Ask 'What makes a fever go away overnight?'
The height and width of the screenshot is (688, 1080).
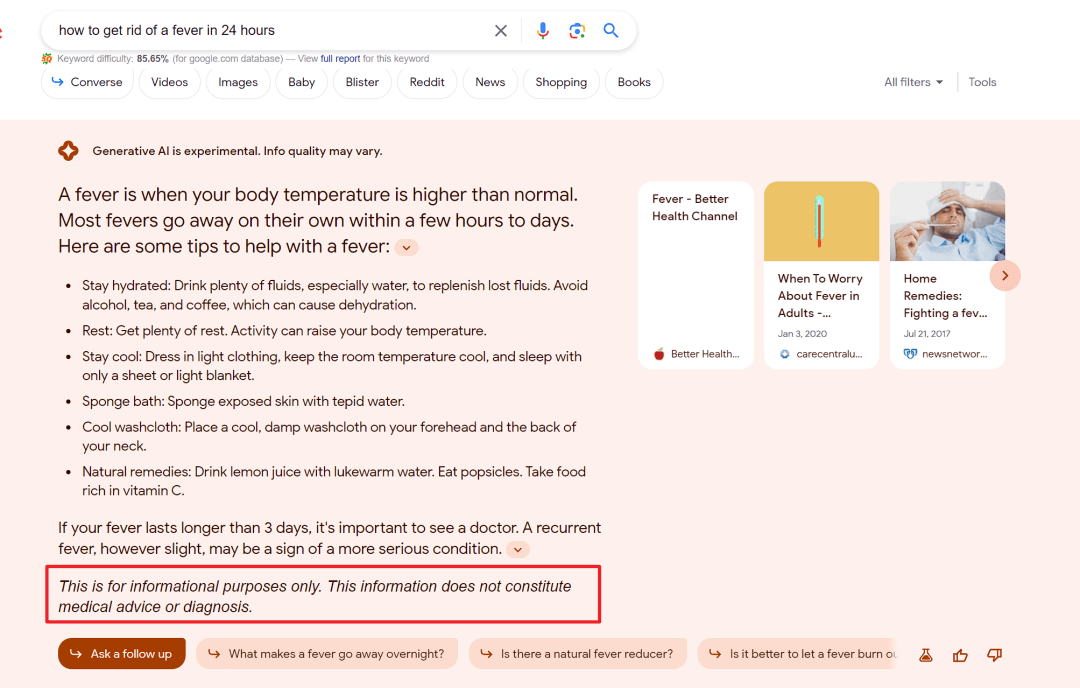pyautogui.click(x=326, y=654)
